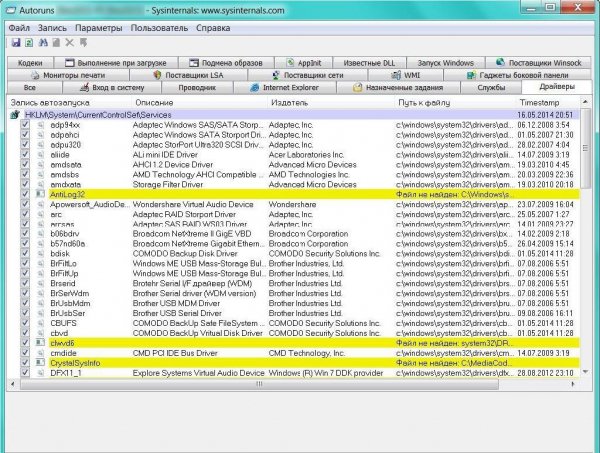This screenshot has height=453, width=600.
Task: Click the Delete X toolbar icon
Action: (70, 42)
